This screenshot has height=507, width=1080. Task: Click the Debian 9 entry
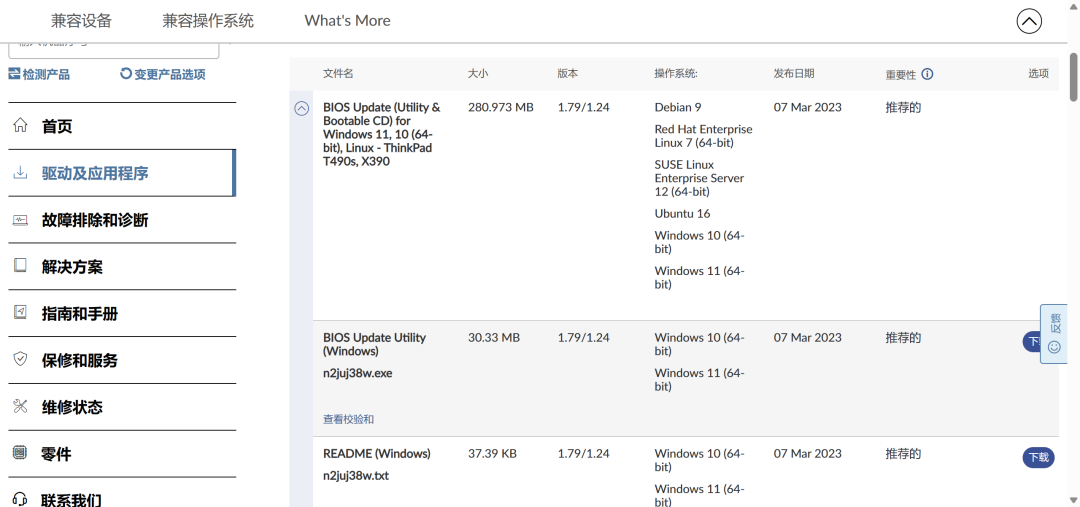[x=678, y=107]
